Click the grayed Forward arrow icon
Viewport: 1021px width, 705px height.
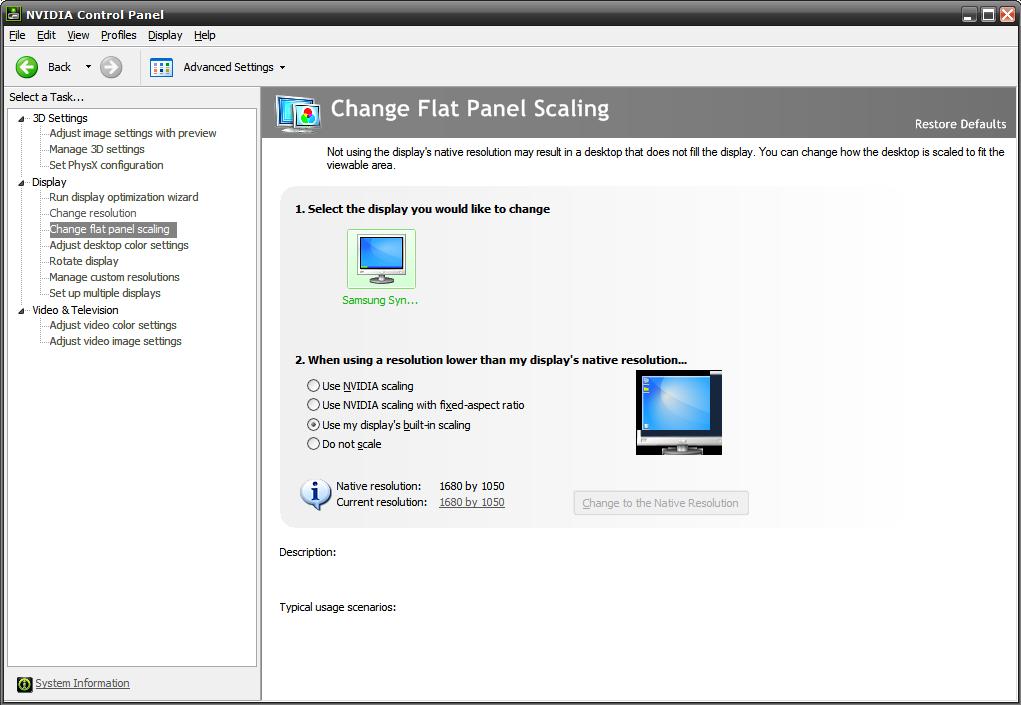111,67
